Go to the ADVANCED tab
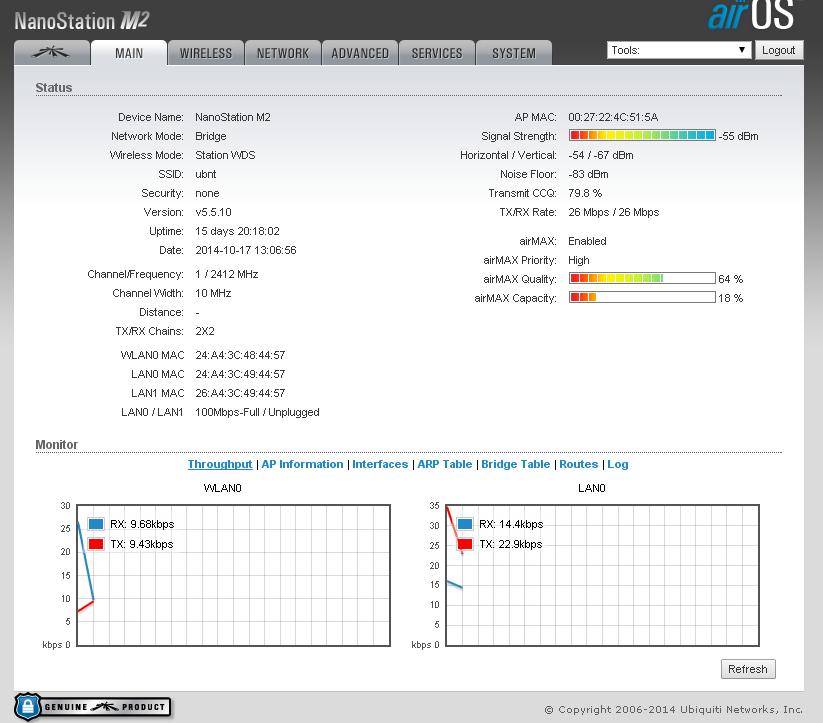Viewport: 823px width, 723px height. point(360,53)
